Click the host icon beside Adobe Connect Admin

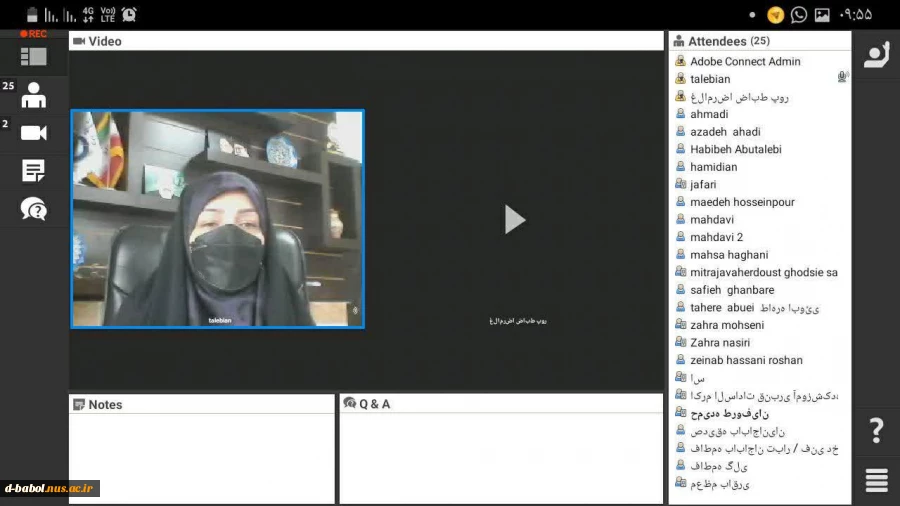click(x=680, y=60)
